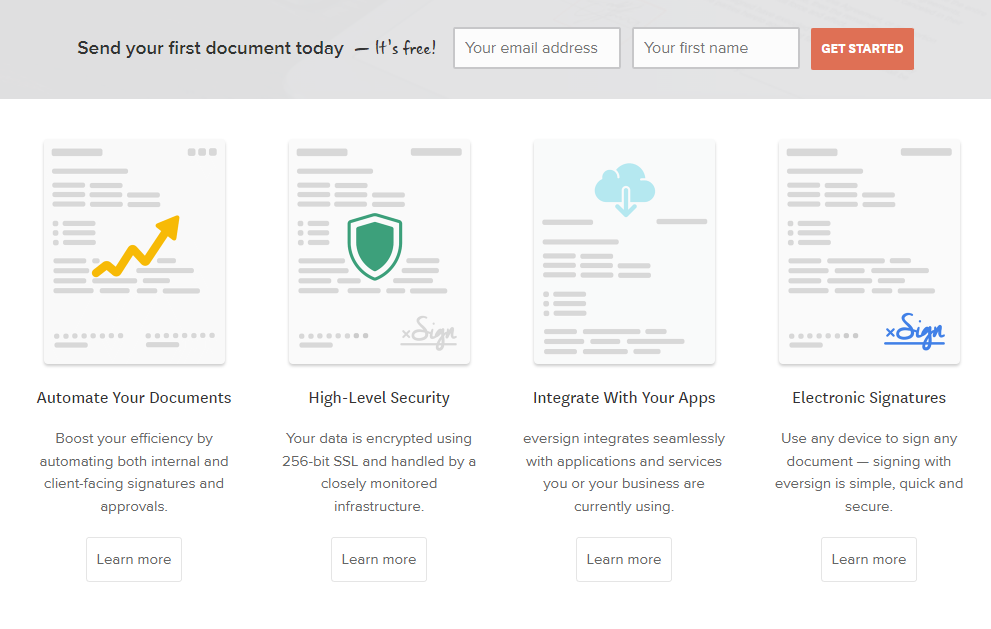Click the 'Automate Your Documents' heading

(x=134, y=398)
